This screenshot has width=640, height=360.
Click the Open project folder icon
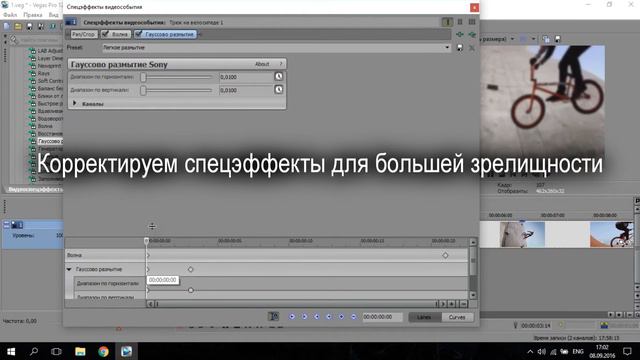pyautogui.click(x=18, y=27)
